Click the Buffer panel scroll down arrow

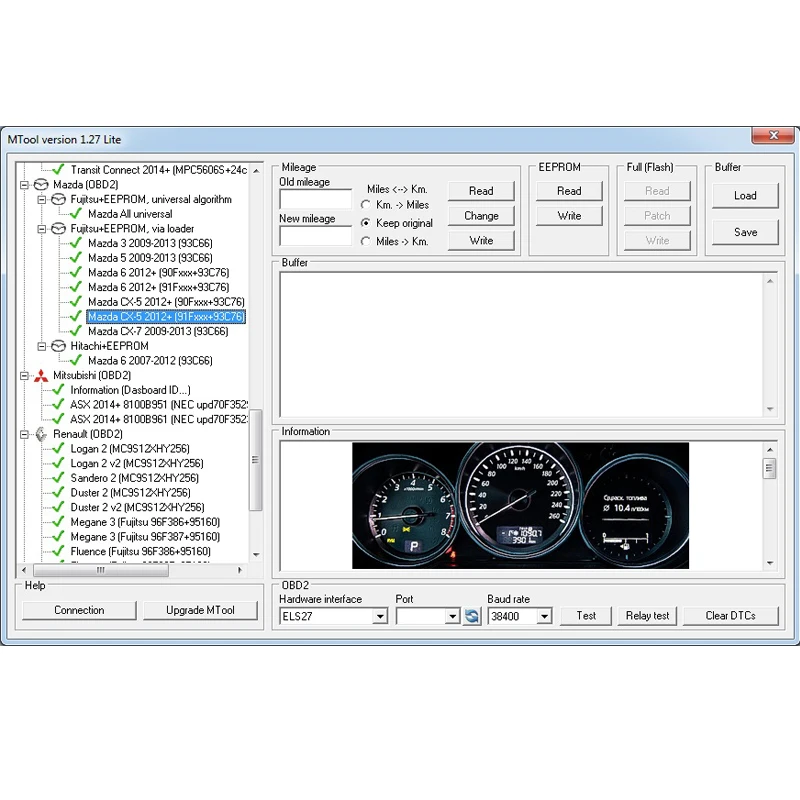coord(770,409)
